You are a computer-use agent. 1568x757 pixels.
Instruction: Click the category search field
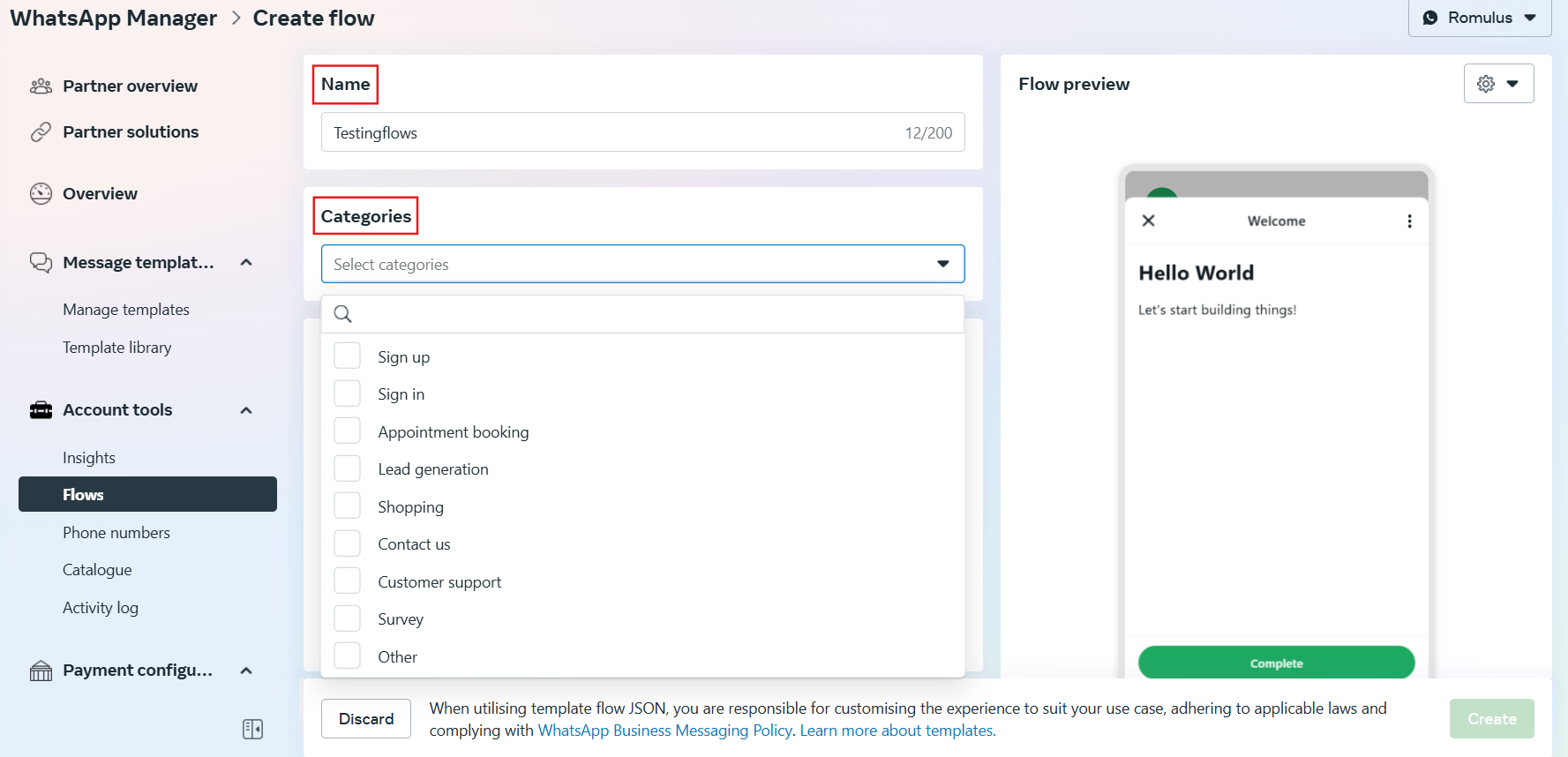653,314
